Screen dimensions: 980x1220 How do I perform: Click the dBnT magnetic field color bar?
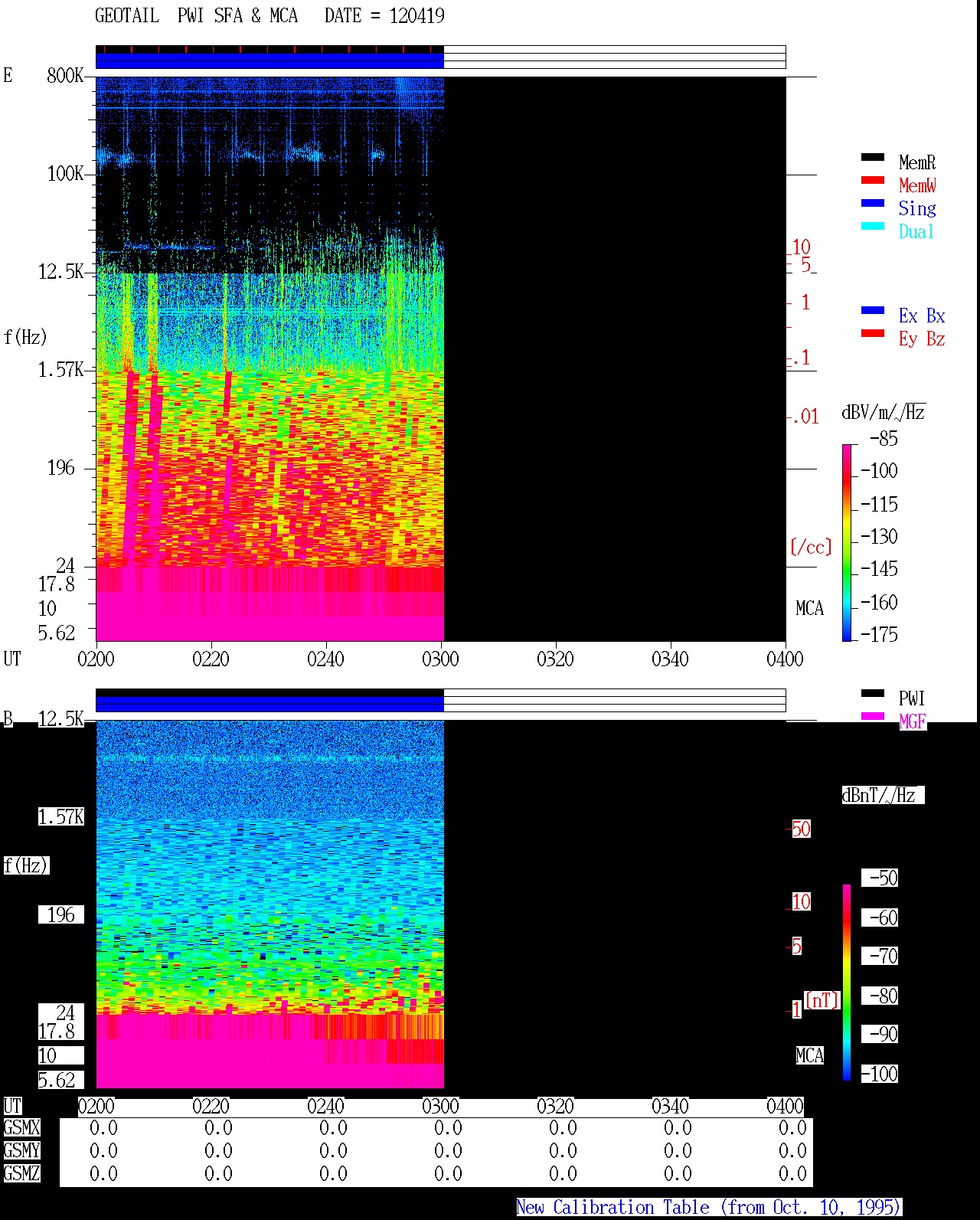[847, 983]
